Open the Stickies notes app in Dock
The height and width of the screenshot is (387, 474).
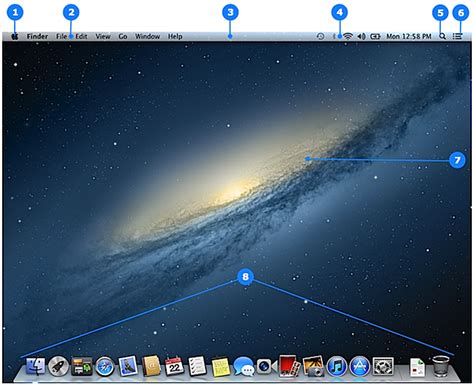click(x=221, y=367)
